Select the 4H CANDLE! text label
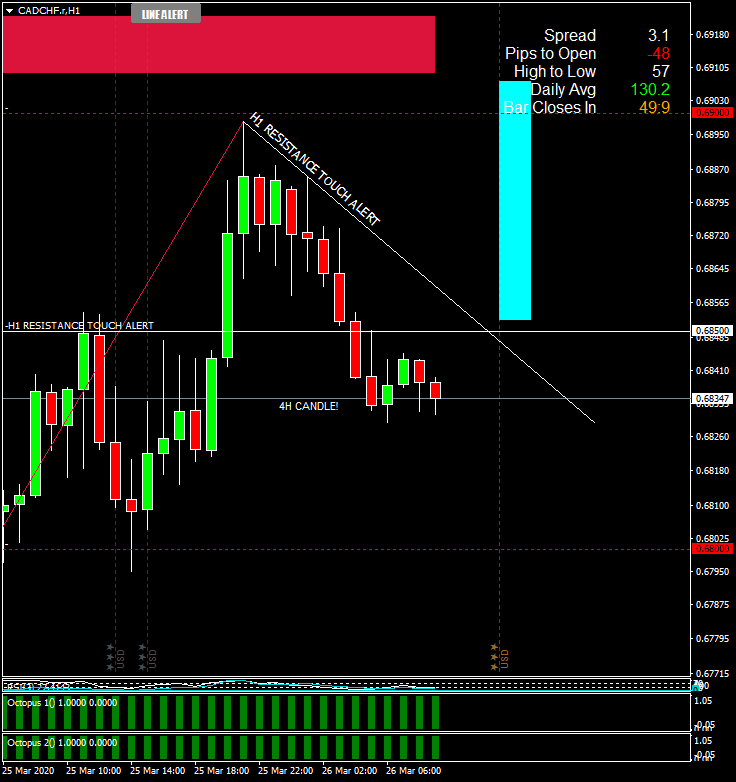 pos(309,406)
